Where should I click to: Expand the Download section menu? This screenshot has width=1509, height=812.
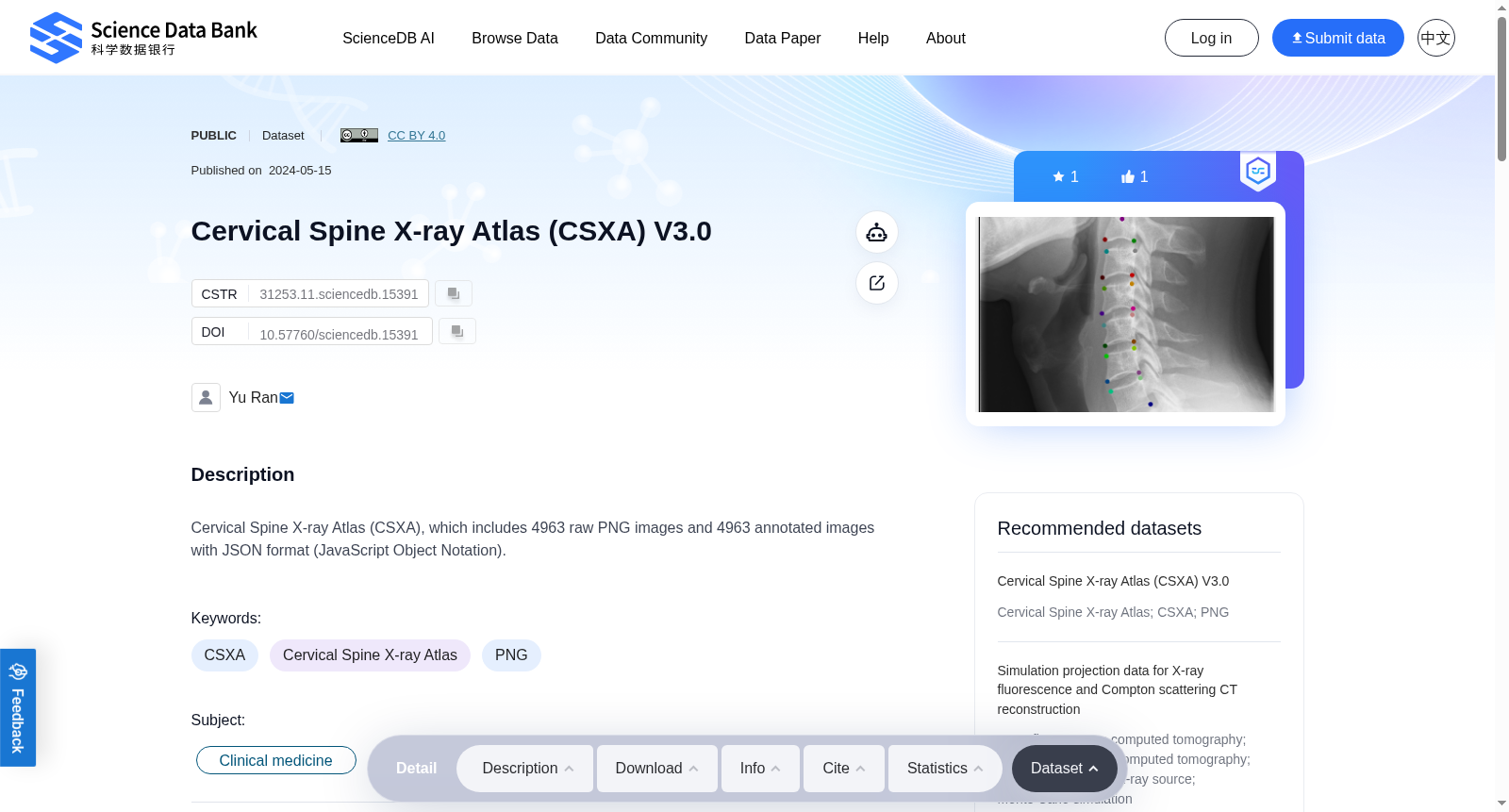[657, 769]
